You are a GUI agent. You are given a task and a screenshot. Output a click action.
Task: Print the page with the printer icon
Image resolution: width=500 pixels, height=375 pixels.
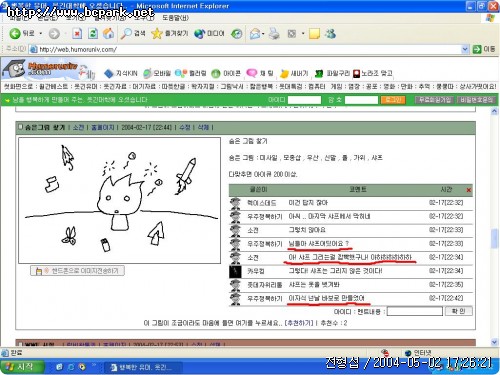tap(274, 33)
